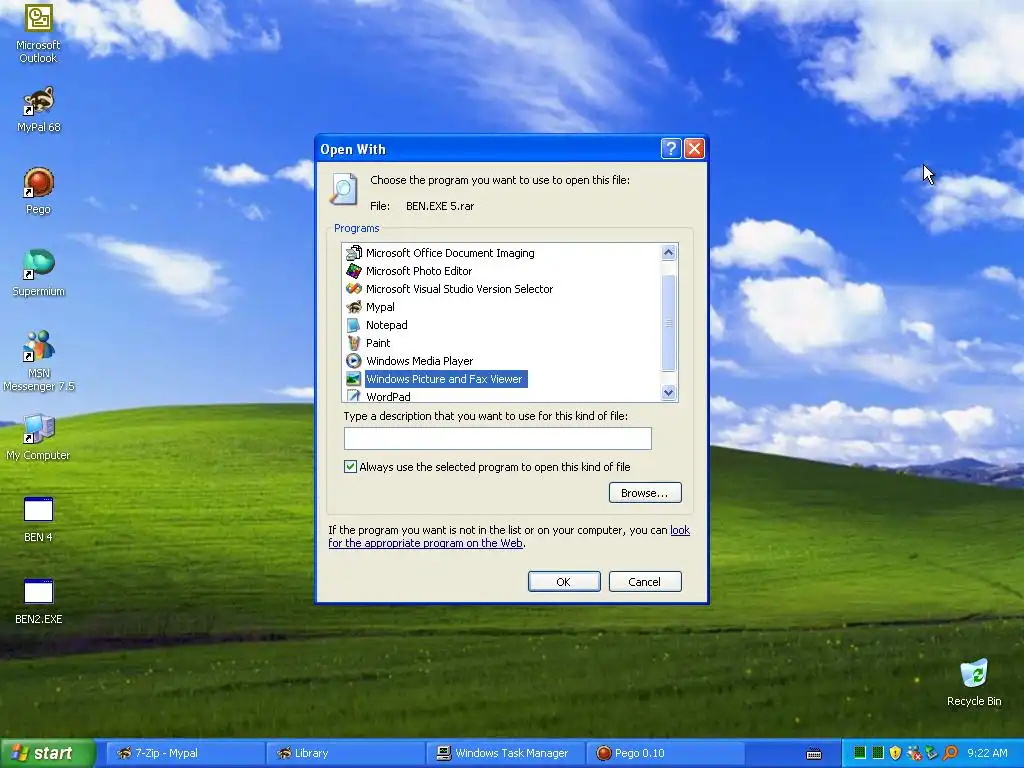Select Microsoft Photo Editor icon in list

353,270
